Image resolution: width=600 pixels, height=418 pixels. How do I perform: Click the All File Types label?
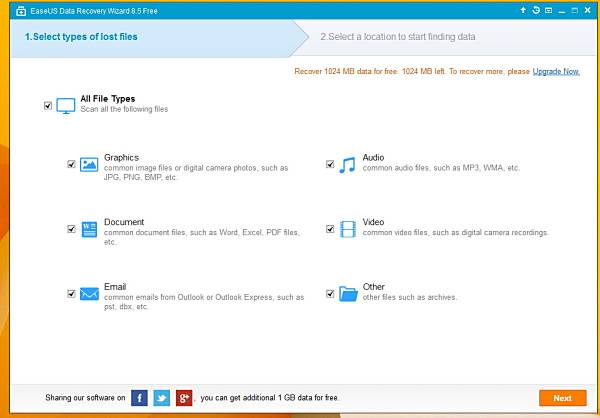(x=108, y=99)
